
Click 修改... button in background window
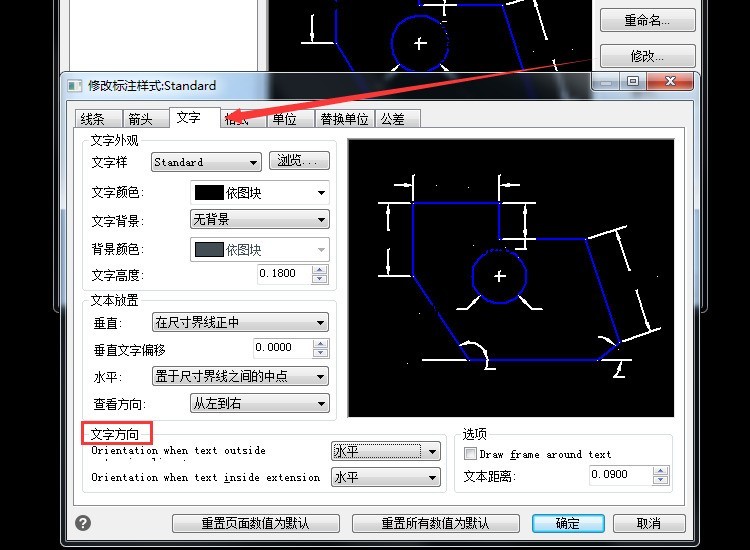pos(648,56)
